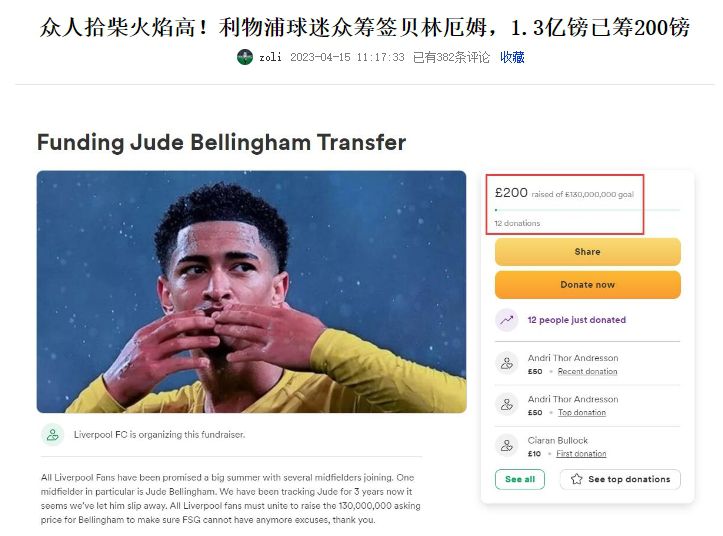The image size is (723, 536).
Task: Click the fundraiser progress bar
Action: point(587,210)
